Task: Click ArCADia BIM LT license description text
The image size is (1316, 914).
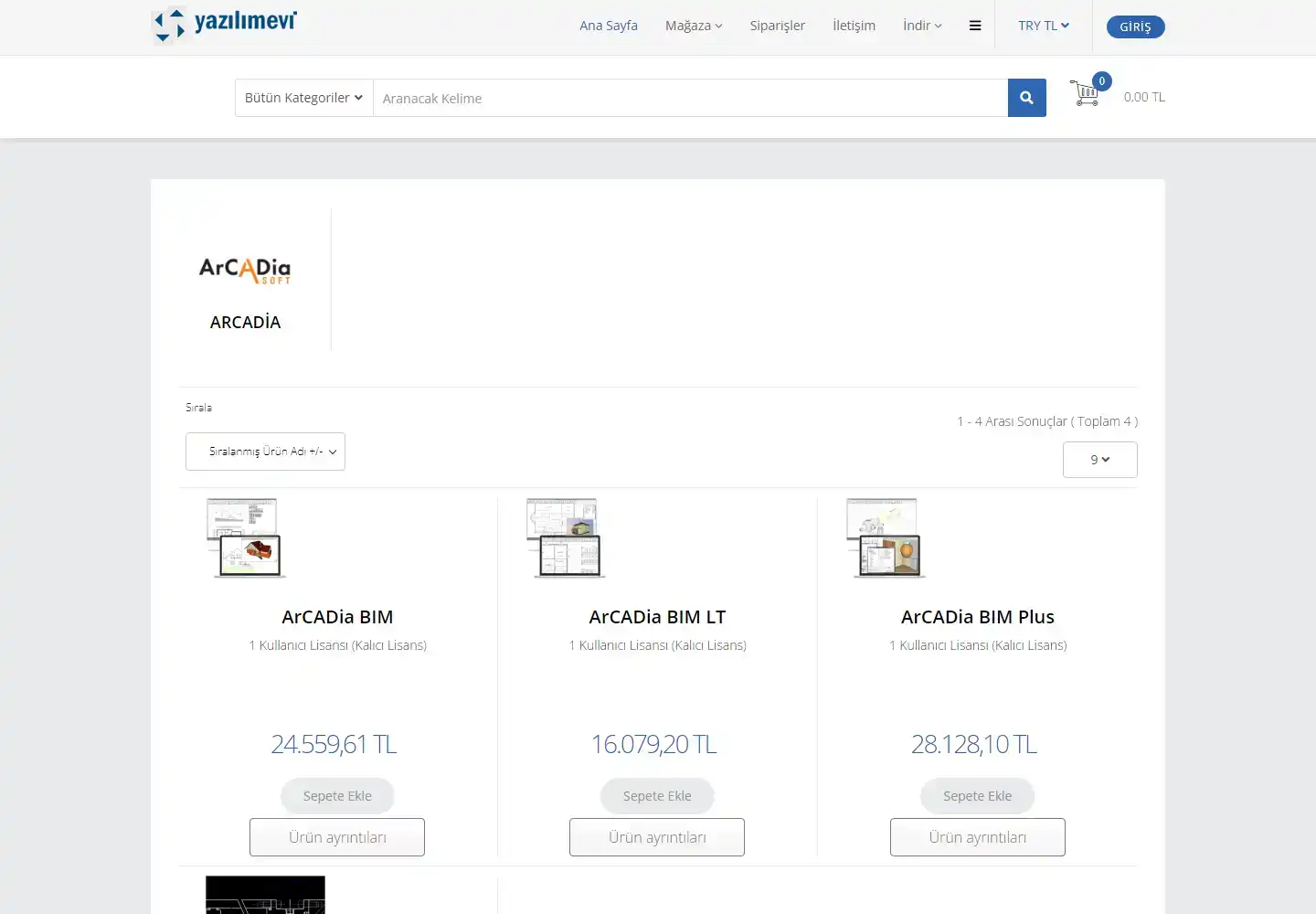Action: 657,645
